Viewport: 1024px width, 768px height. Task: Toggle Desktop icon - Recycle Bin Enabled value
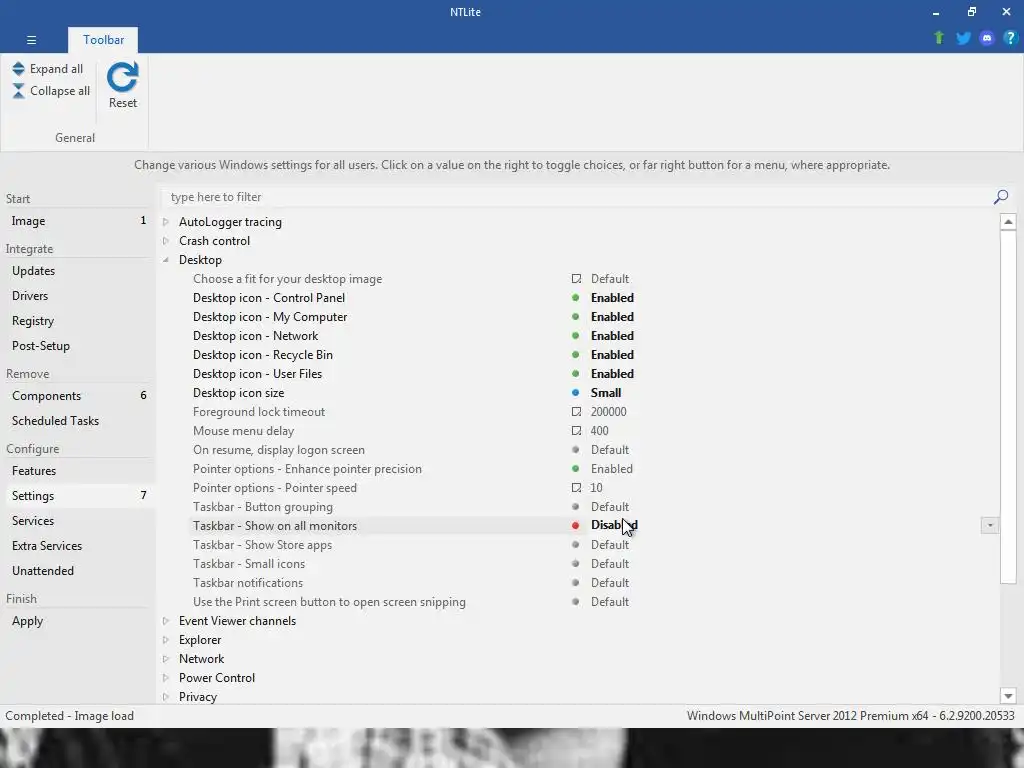(x=612, y=355)
